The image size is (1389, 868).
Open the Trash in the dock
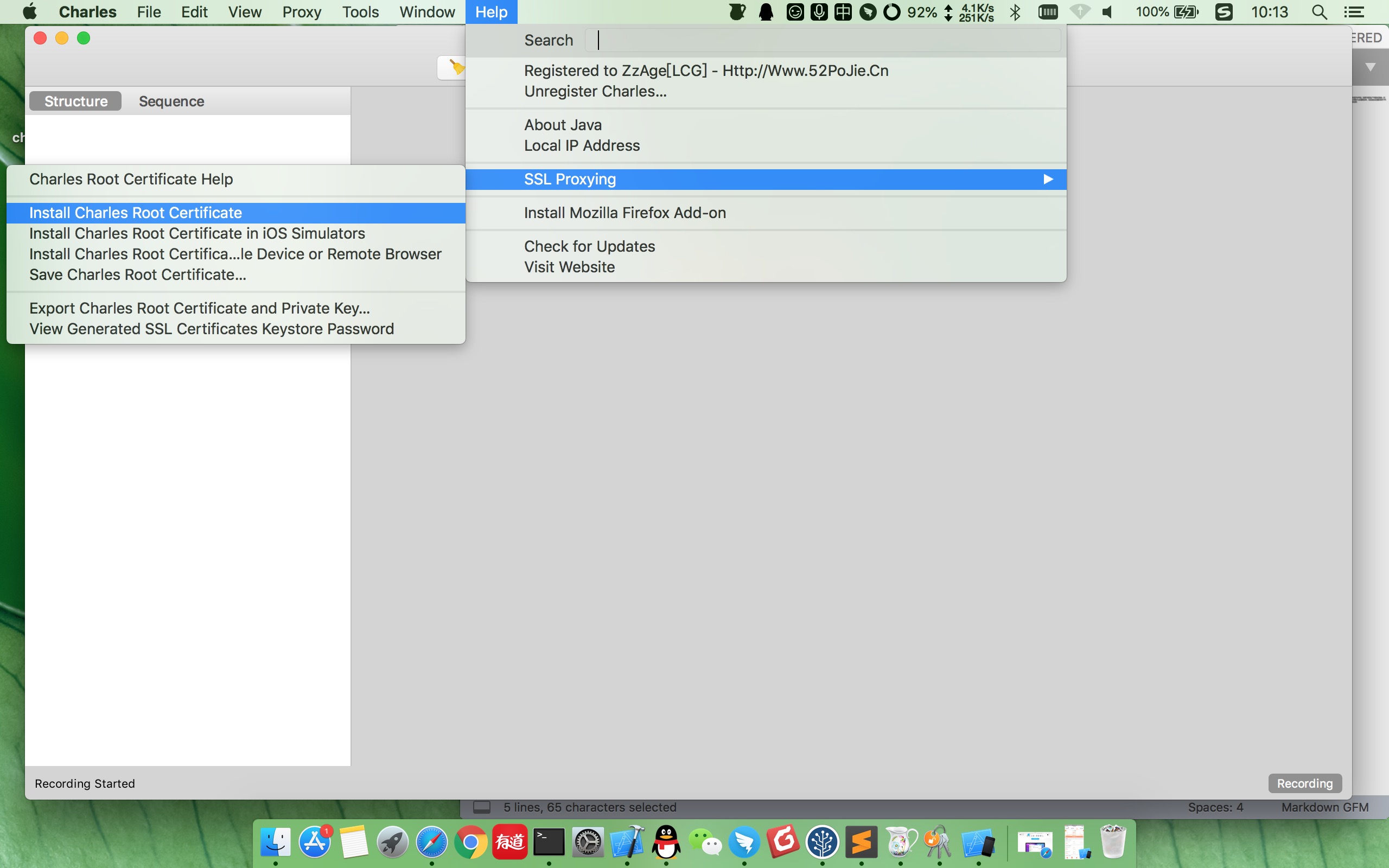pos(1113,842)
